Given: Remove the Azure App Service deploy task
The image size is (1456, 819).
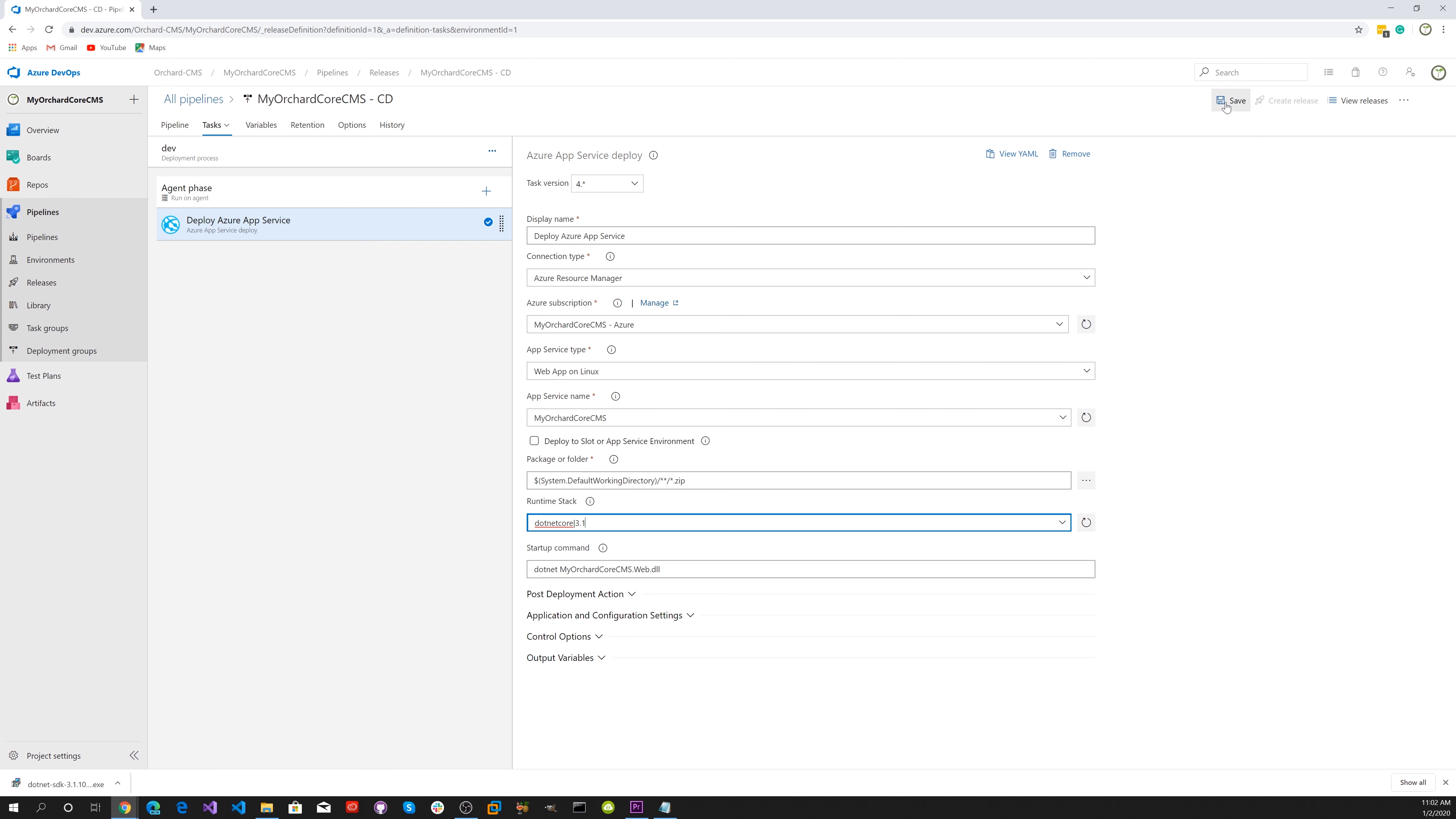Looking at the screenshot, I should click(x=1069, y=154).
